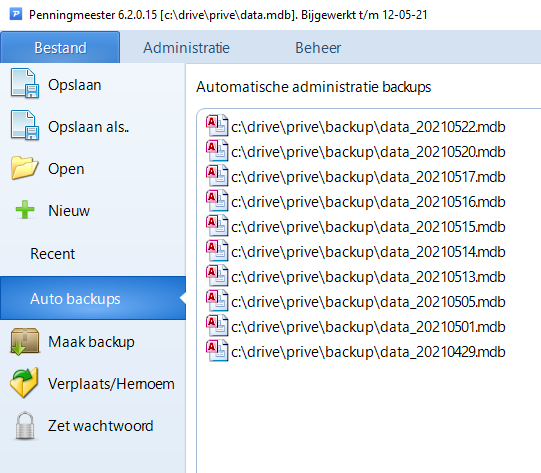Click file icon of data_20210515.mdb
The image size is (541, 473).
[217, 225]
